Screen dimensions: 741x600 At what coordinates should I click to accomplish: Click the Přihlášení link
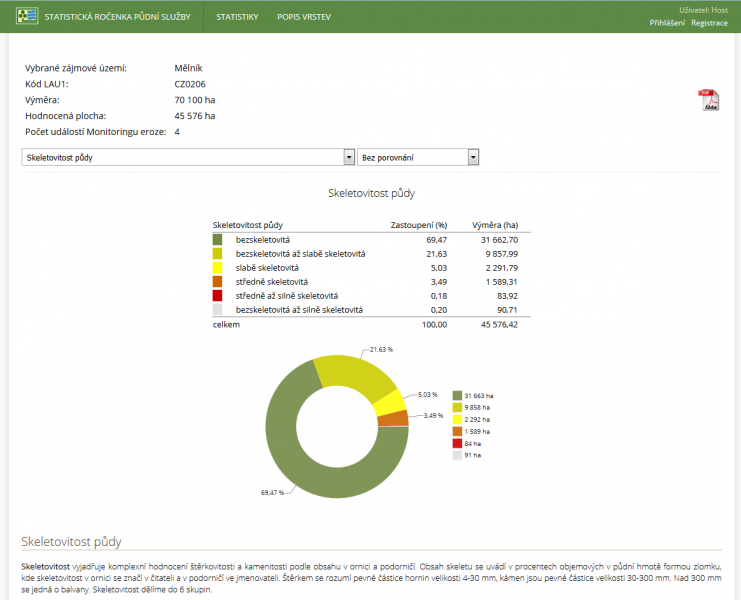click(x=667, y=22)
